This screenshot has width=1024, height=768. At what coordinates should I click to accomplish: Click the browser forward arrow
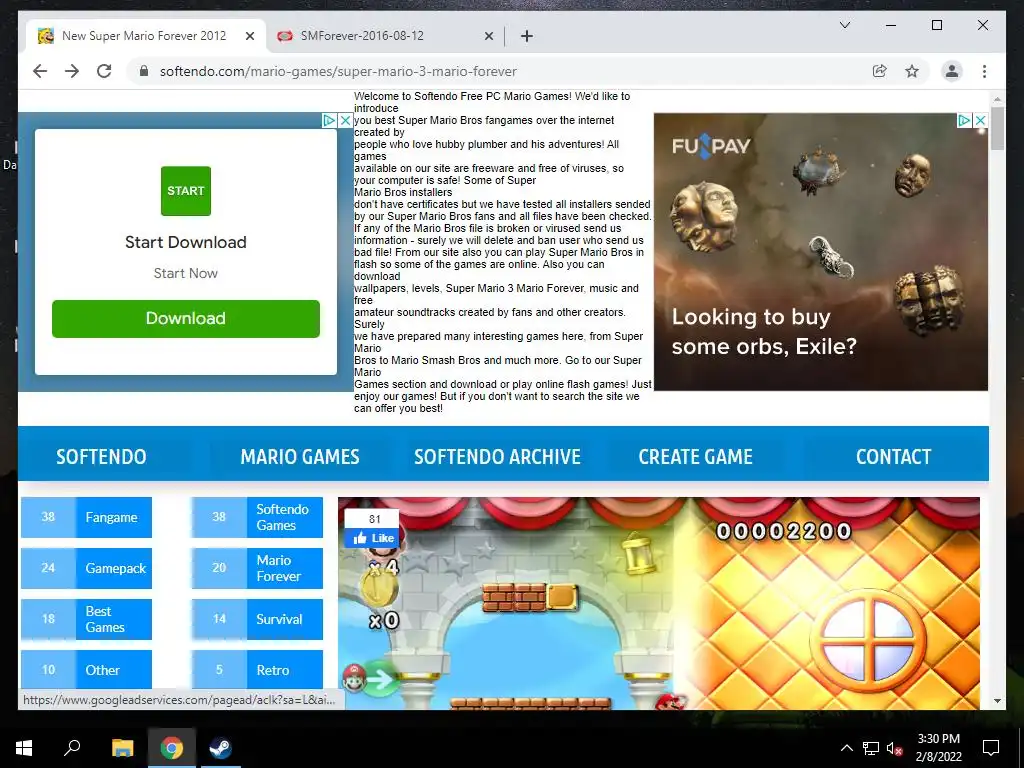point(72,71)
